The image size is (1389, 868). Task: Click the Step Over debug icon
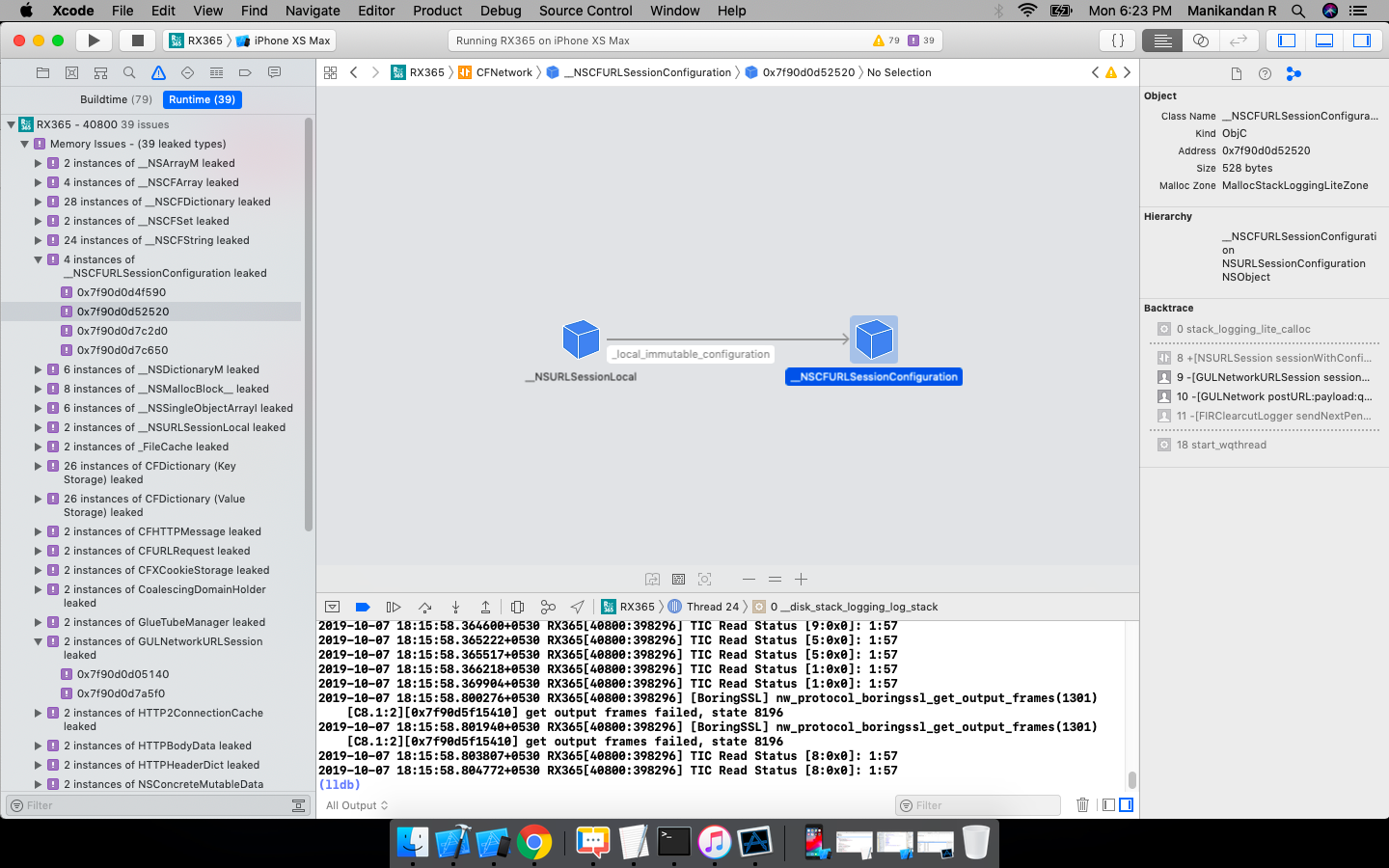424,607
